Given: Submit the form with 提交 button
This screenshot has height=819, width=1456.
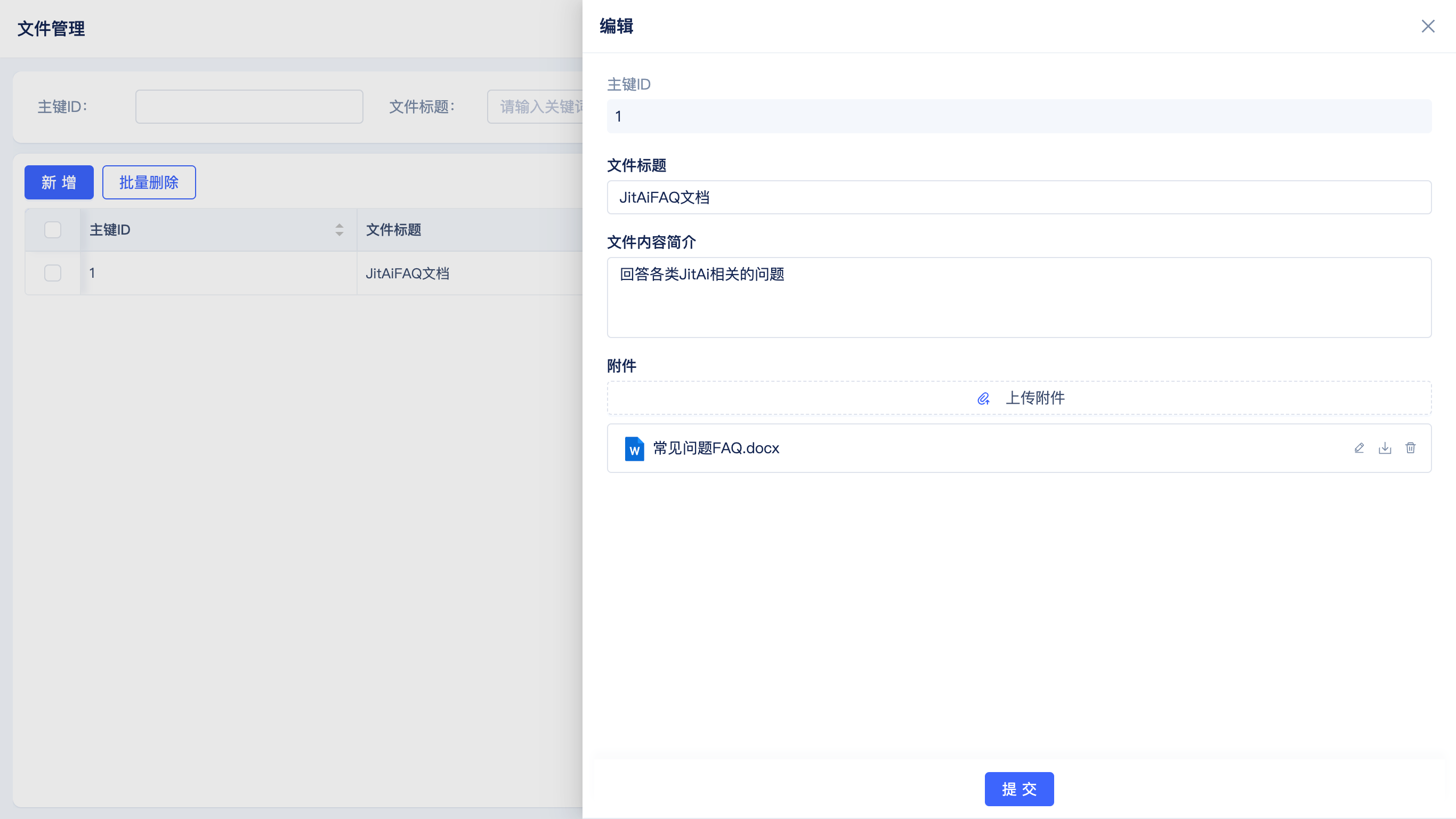Looking at the screenshot, I should pyautogui.click(x=1019, y=789).
